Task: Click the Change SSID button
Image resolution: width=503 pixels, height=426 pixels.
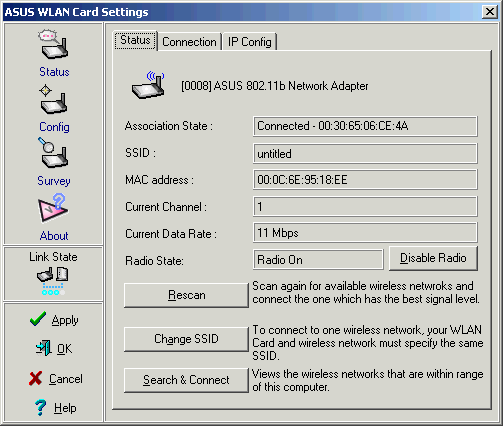Action: click(186, 339)
